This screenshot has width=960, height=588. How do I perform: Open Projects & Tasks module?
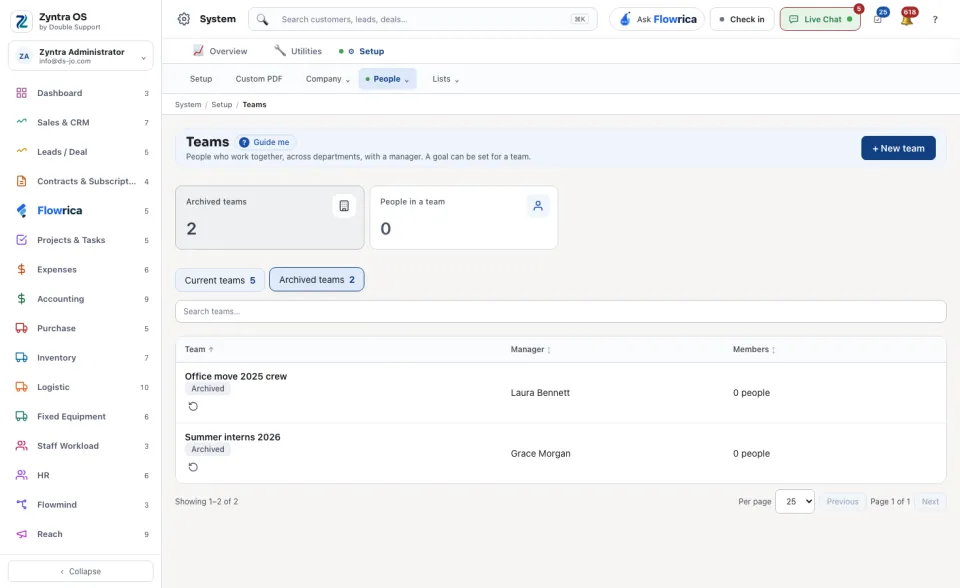pos(81,240)
